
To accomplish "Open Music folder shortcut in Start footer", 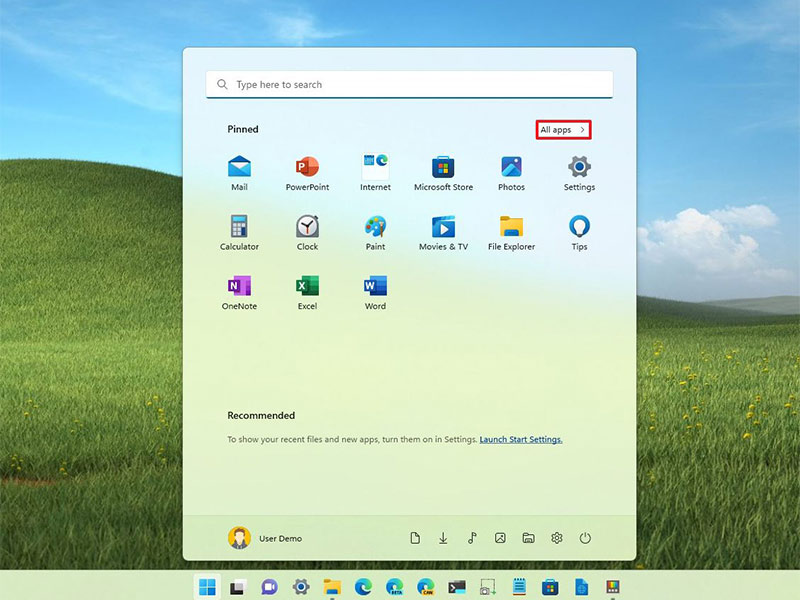I will coord(472,538).
